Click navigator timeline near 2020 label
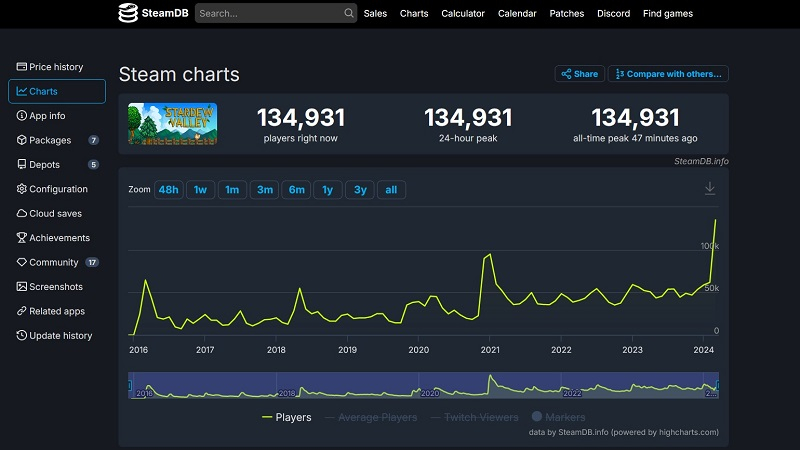Image resolution: width=800 pixels, height=450 pixels. pyautogui.click(x=430, y=393)
